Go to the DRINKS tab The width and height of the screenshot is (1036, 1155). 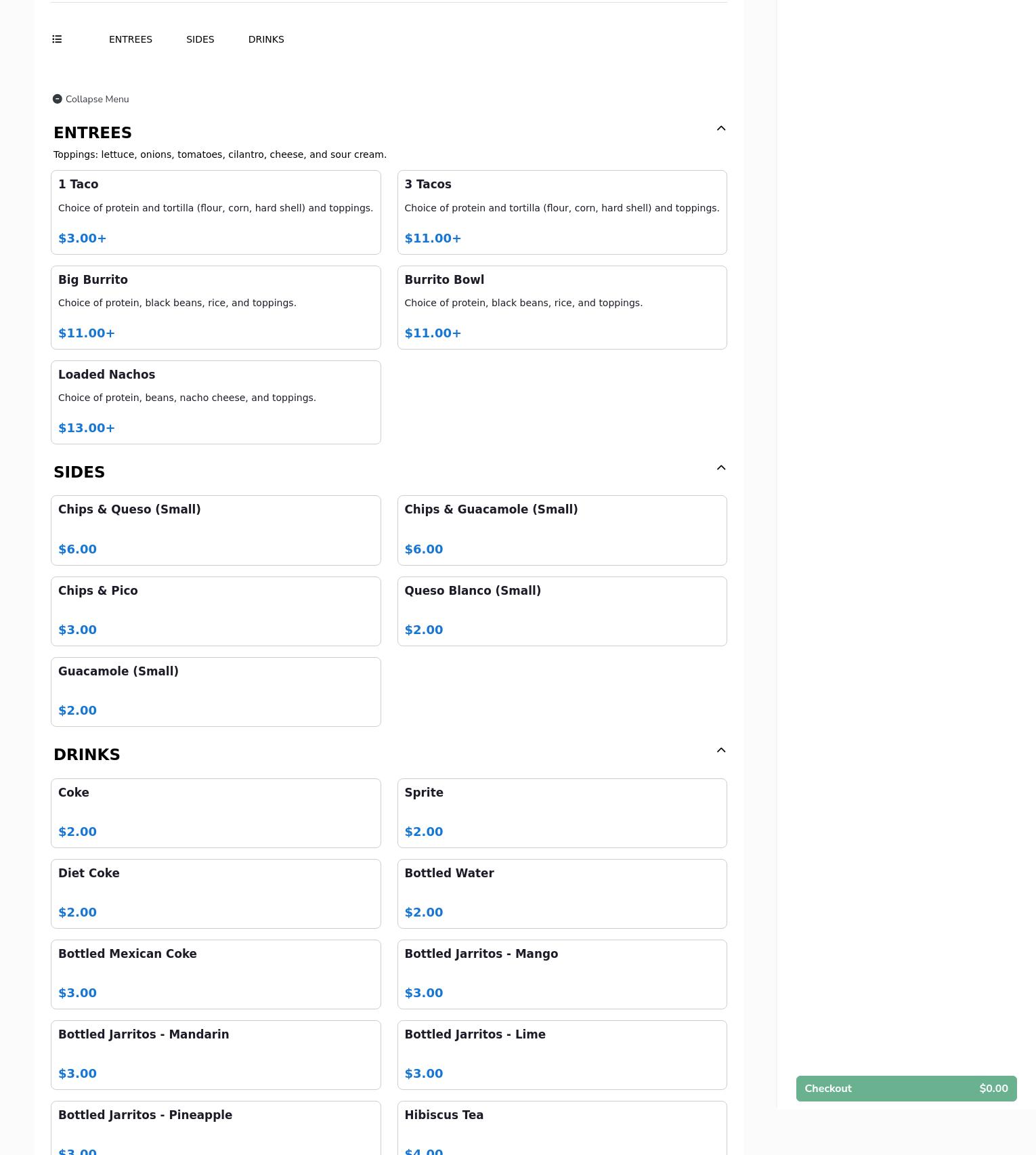pyautogui.click(x=266, y=39)
